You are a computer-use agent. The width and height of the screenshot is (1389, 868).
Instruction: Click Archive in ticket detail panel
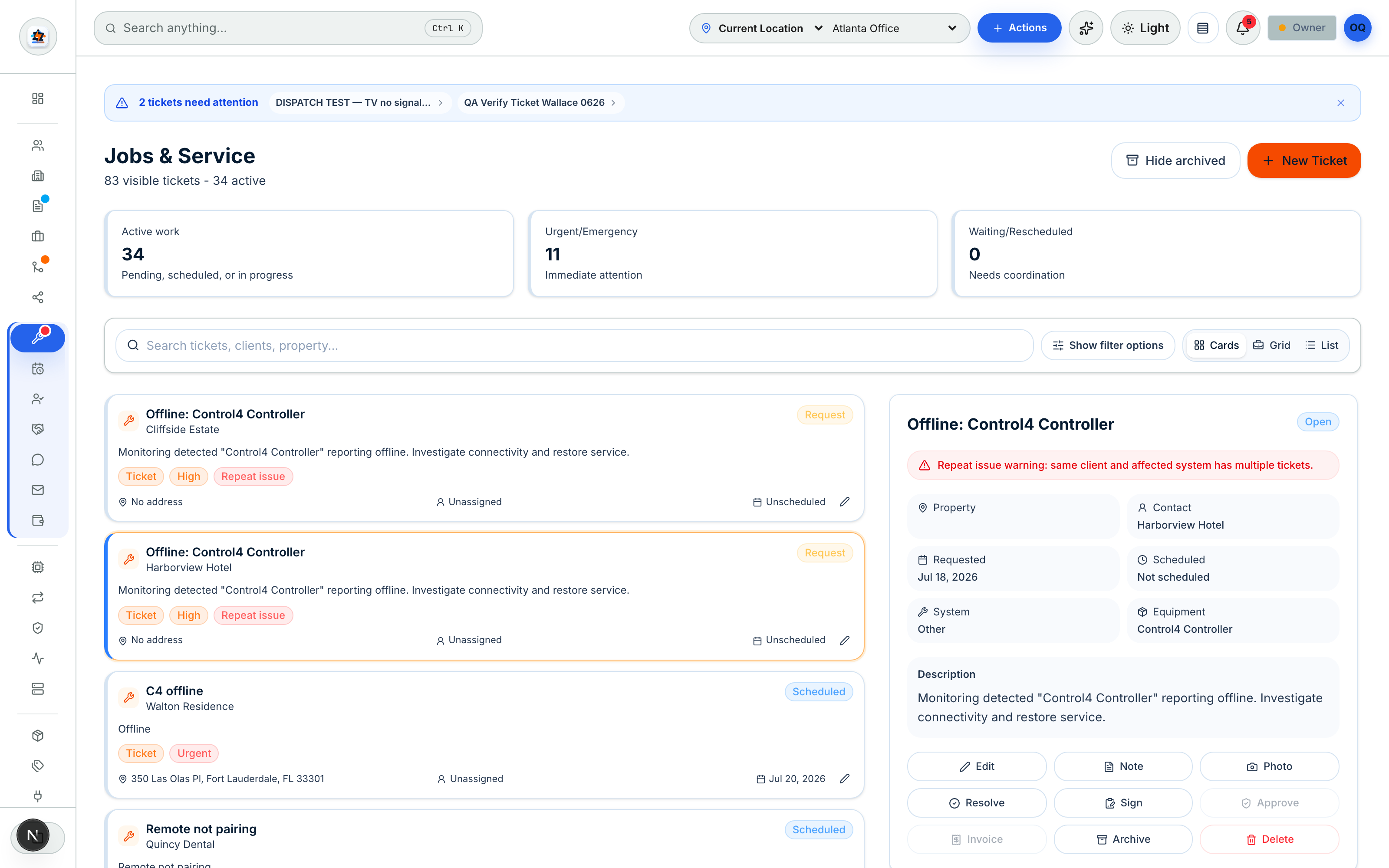(1123, 839)
